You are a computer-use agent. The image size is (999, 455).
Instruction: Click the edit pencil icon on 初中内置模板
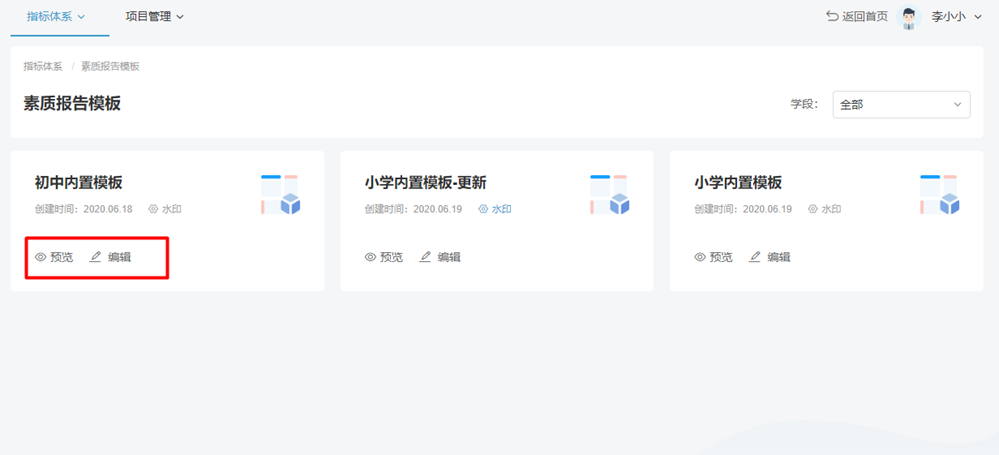pos(96,257)
